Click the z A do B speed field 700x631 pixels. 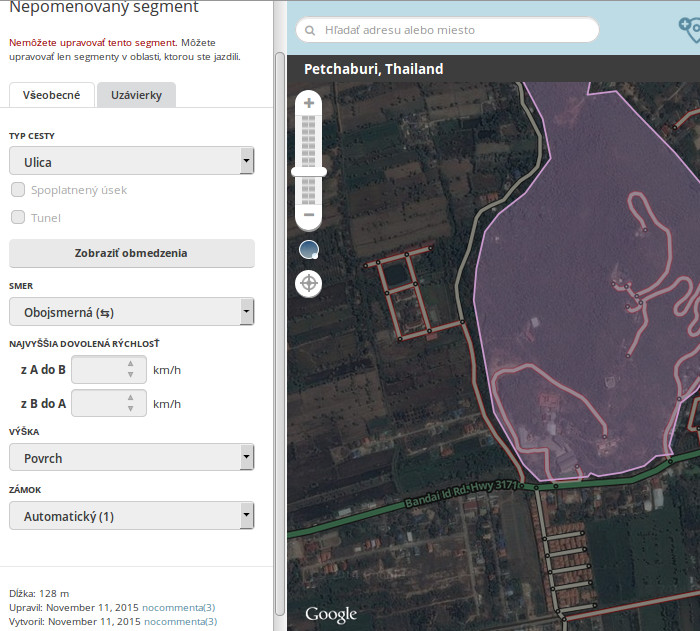coord(109,369)
